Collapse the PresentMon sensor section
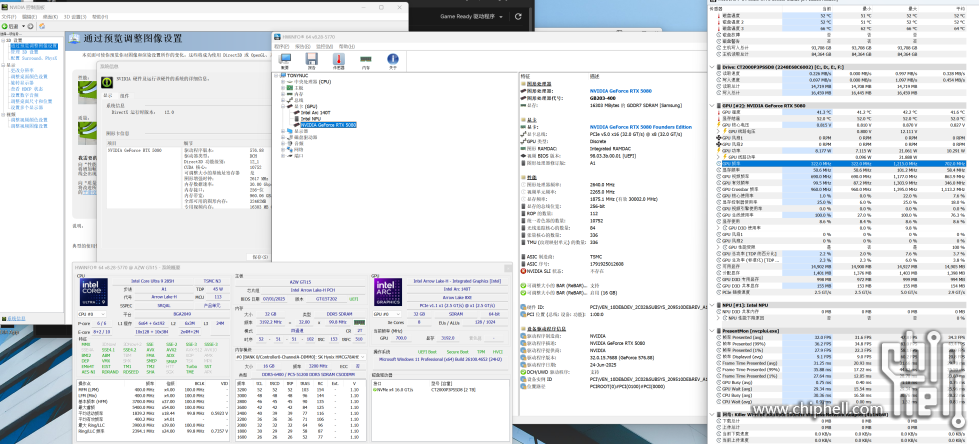Image resolution: width=979 pixels, height=444 pixels. point(712,331)
